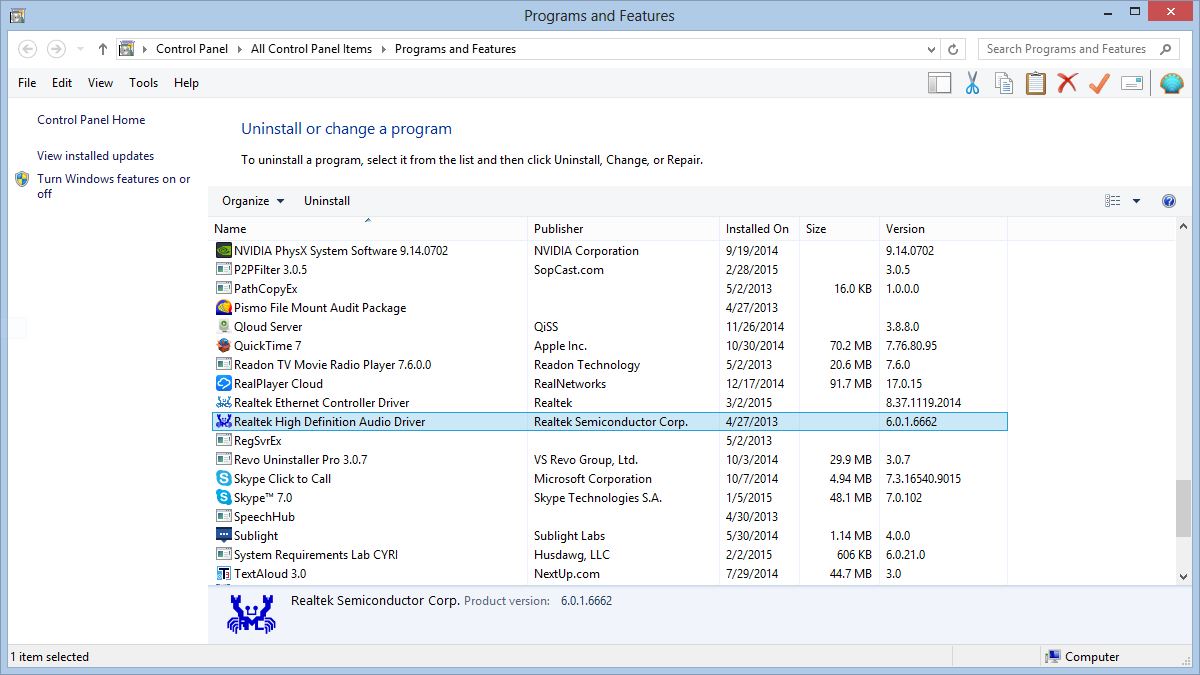Viewport: 1200px width, 675px height.
Task: Click the Sublight program icon
Action: click(x=224, y=536)
